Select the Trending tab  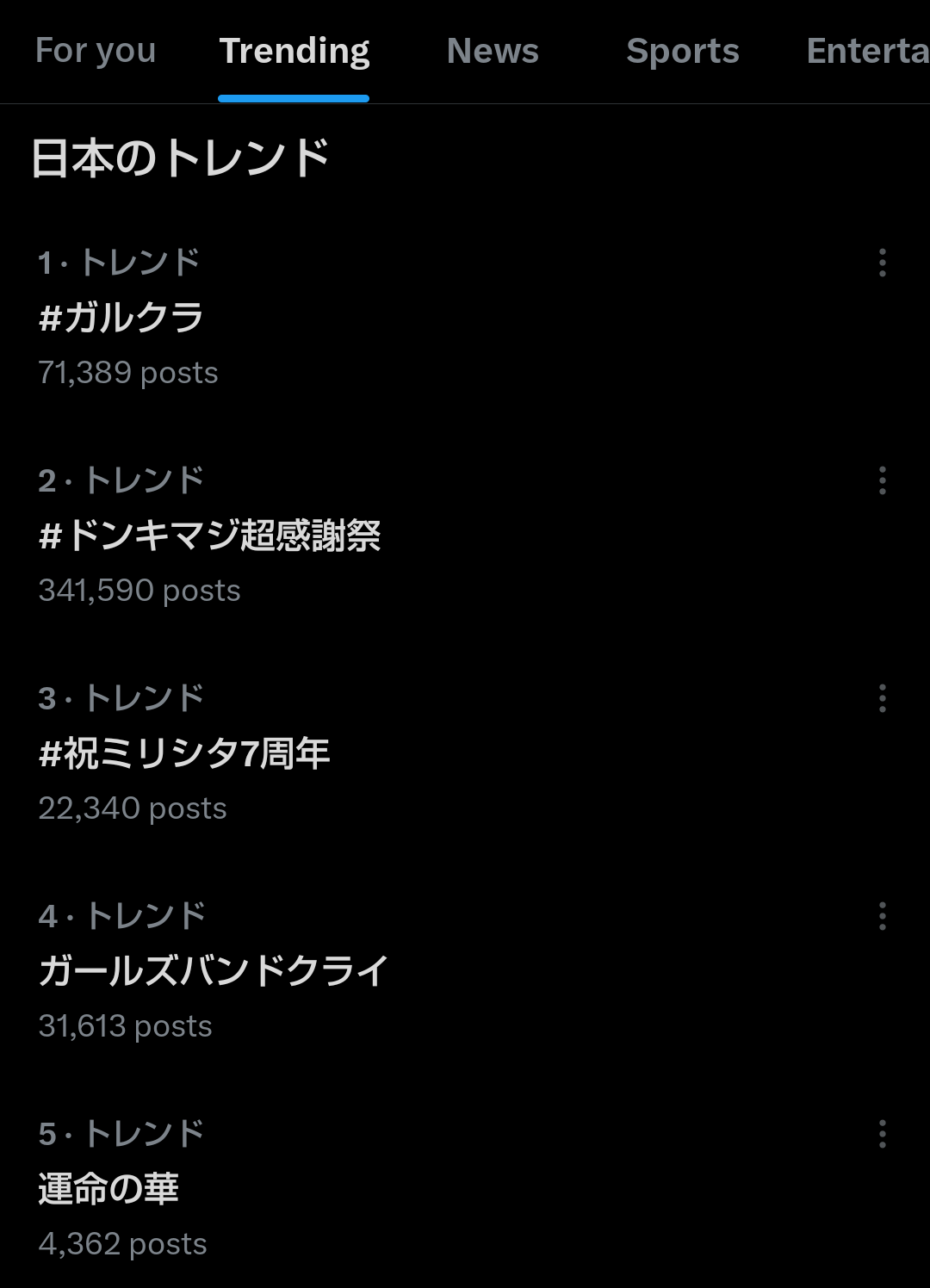[294, 51]
